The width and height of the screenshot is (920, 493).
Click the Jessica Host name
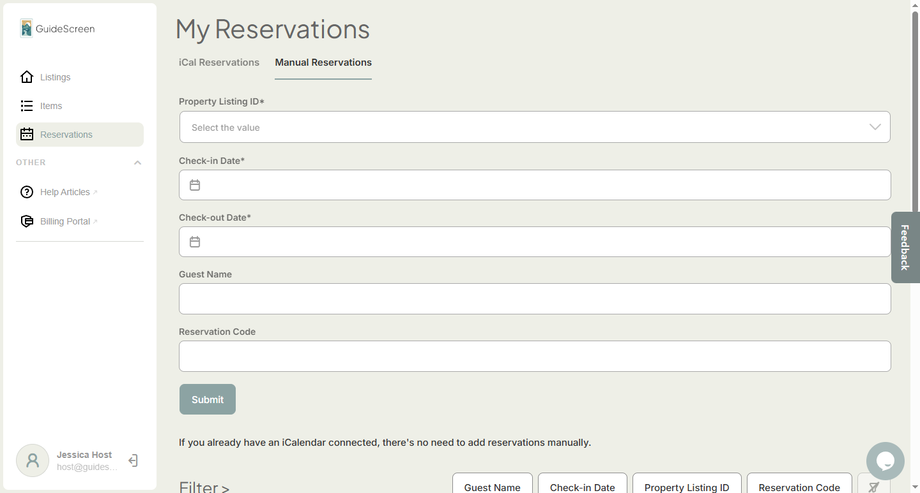pos(84,455)
